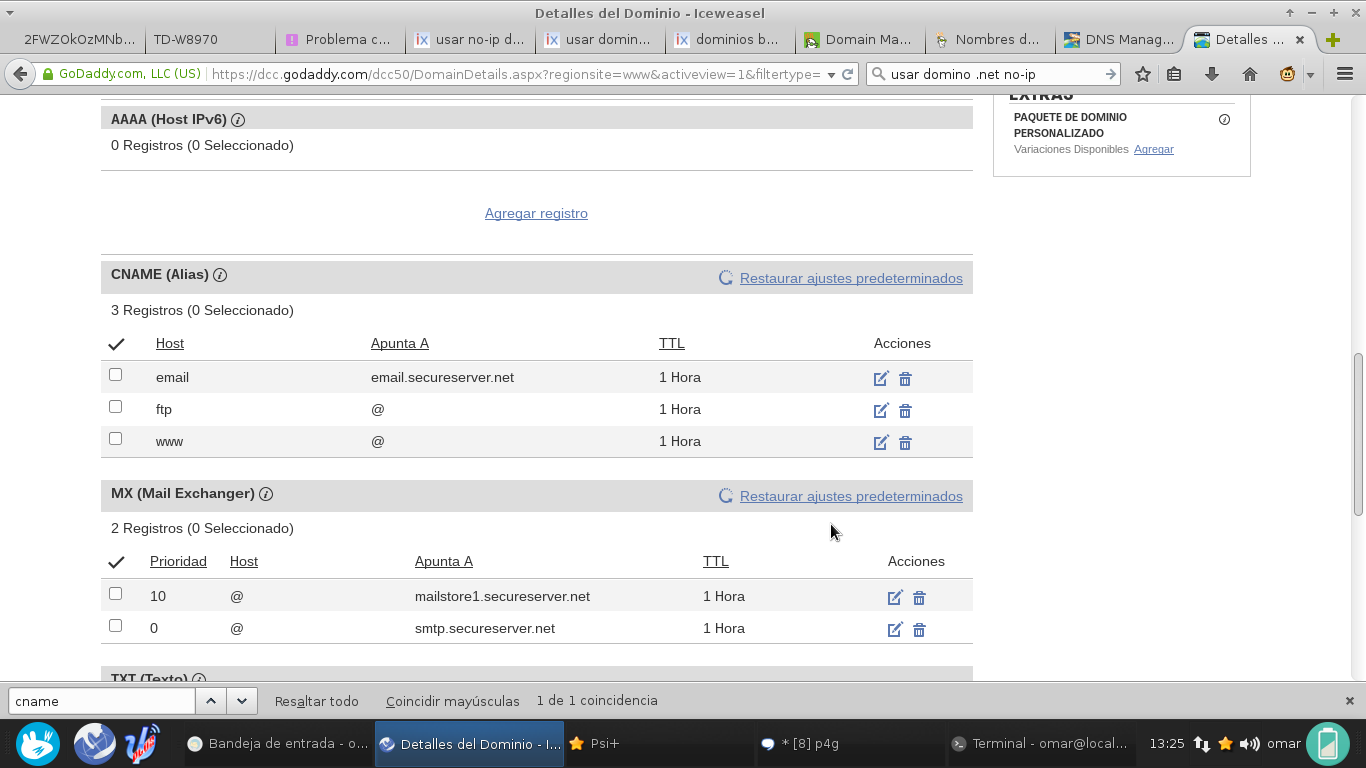Edit the mailstore1.secureserver.net MX record
The image size is (1366, 768).
(895, 597)
